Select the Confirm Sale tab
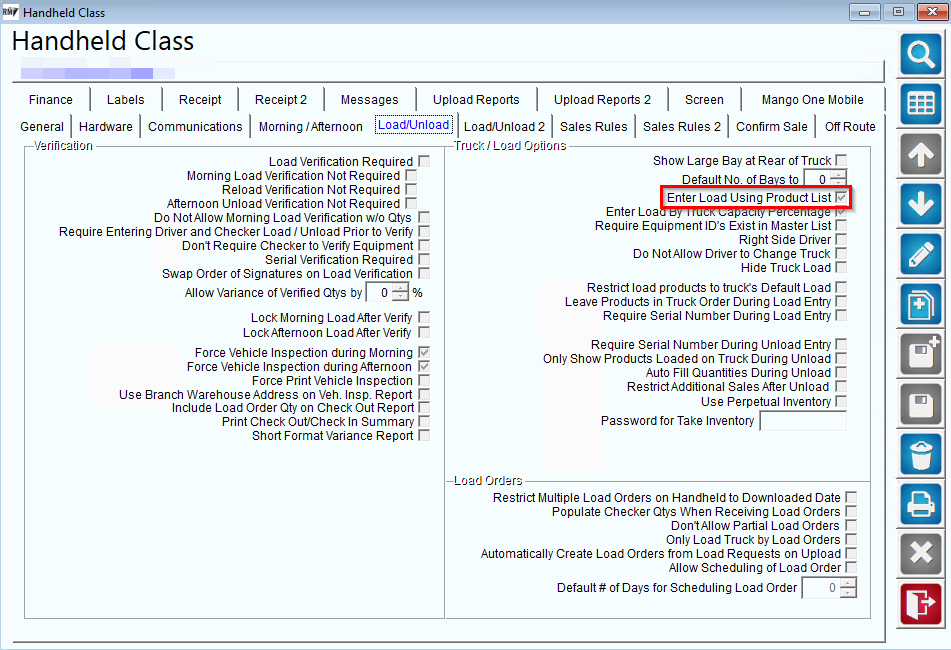Screen dimensions: 951x650 (771, 127)
